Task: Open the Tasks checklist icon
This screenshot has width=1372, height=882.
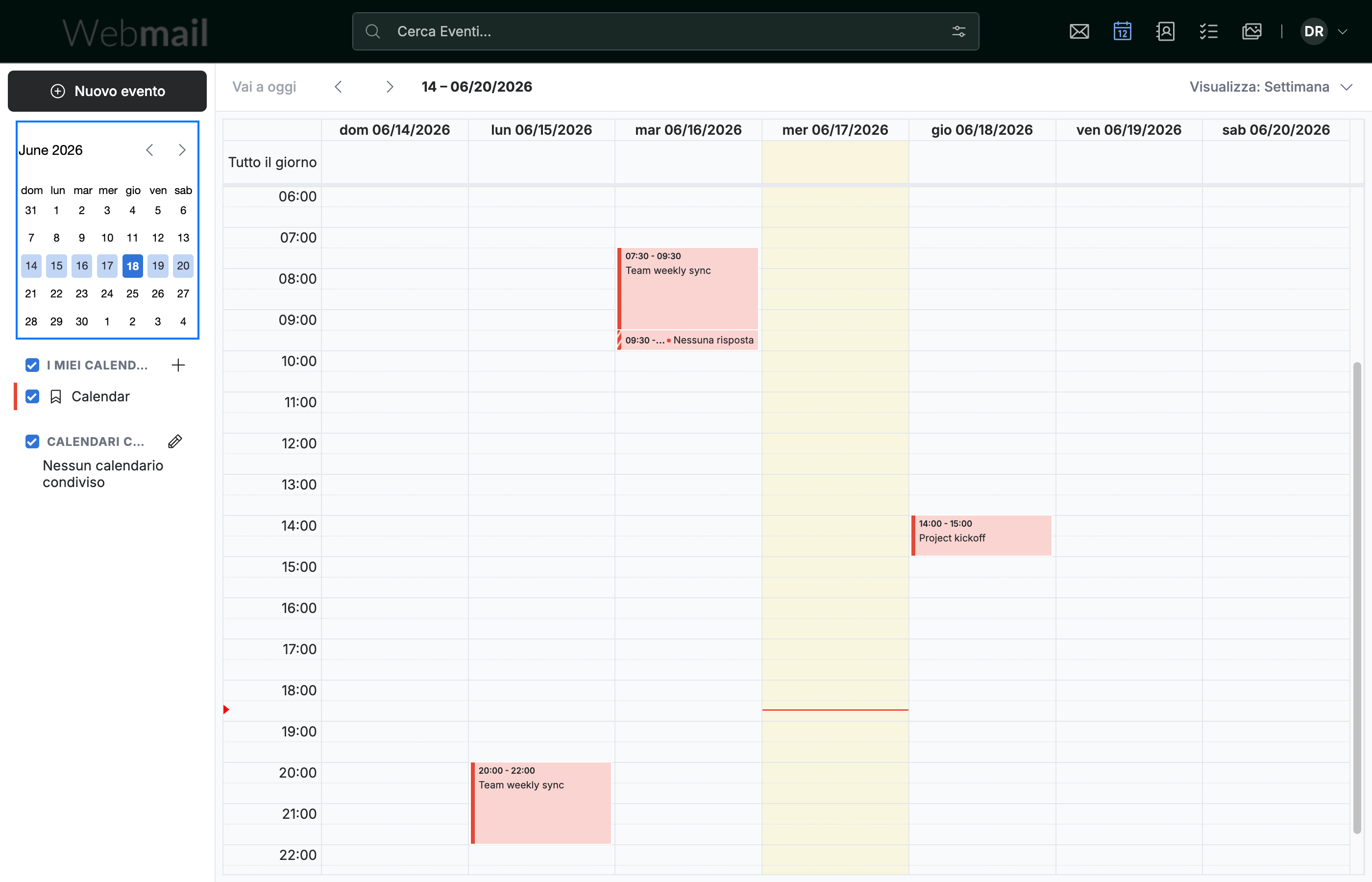Action: pos(1208,31)
